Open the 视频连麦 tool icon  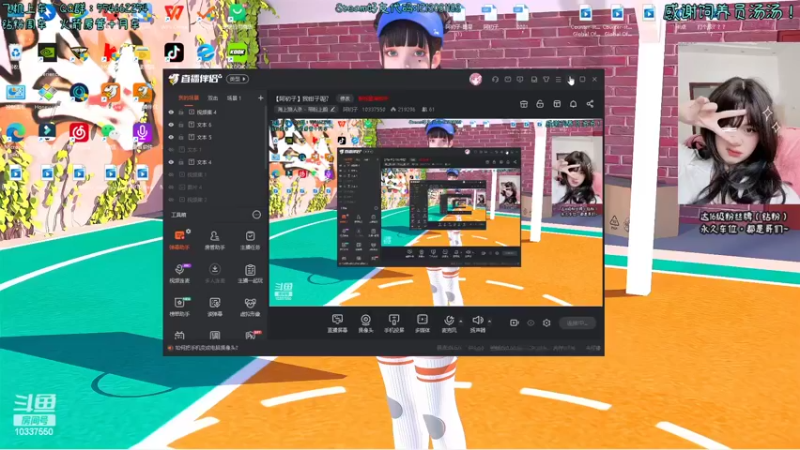[179, 273]
